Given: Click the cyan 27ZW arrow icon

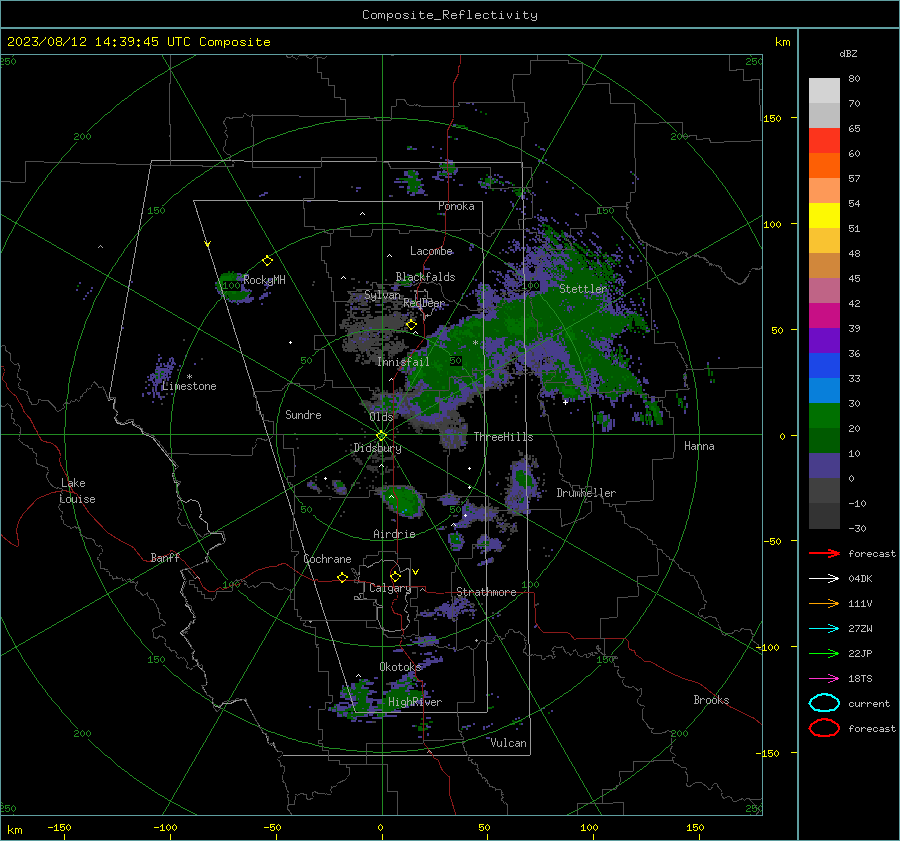Looking at the screenshot, I should [824, 629].
